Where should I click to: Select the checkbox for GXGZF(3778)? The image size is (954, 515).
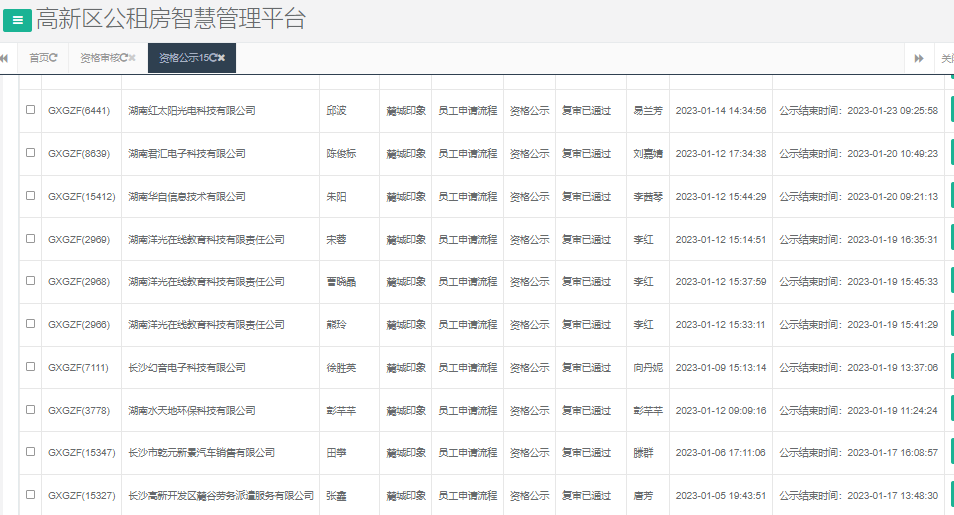pos(30,410)
